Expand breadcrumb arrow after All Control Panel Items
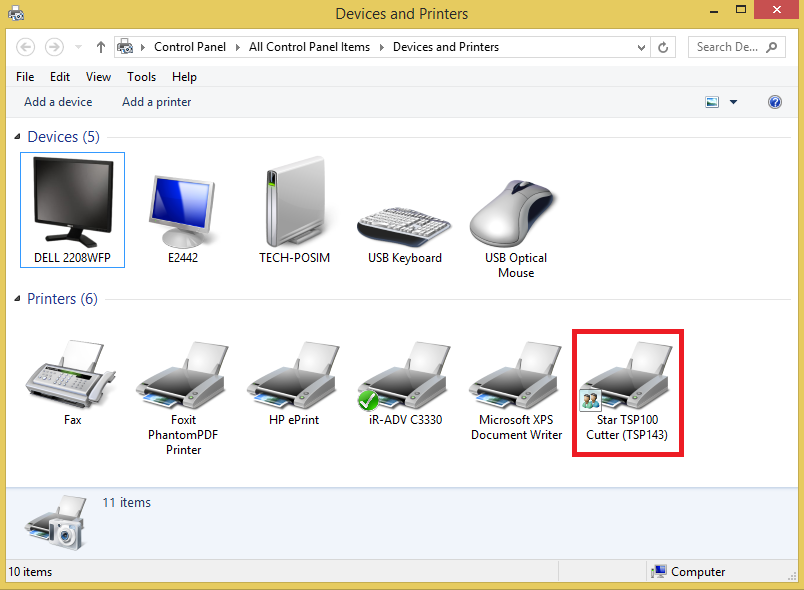 (x=381, y=47)
